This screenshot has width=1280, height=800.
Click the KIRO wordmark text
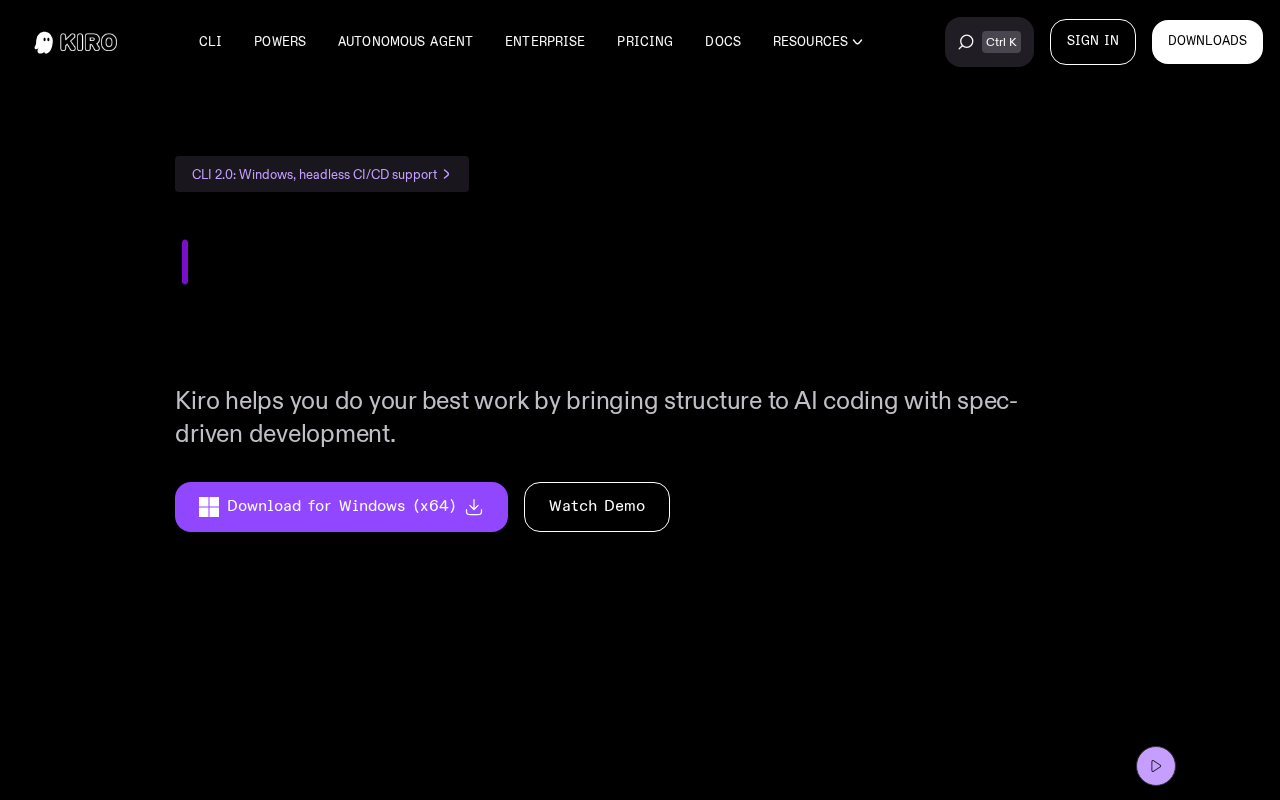click(88, 42)
